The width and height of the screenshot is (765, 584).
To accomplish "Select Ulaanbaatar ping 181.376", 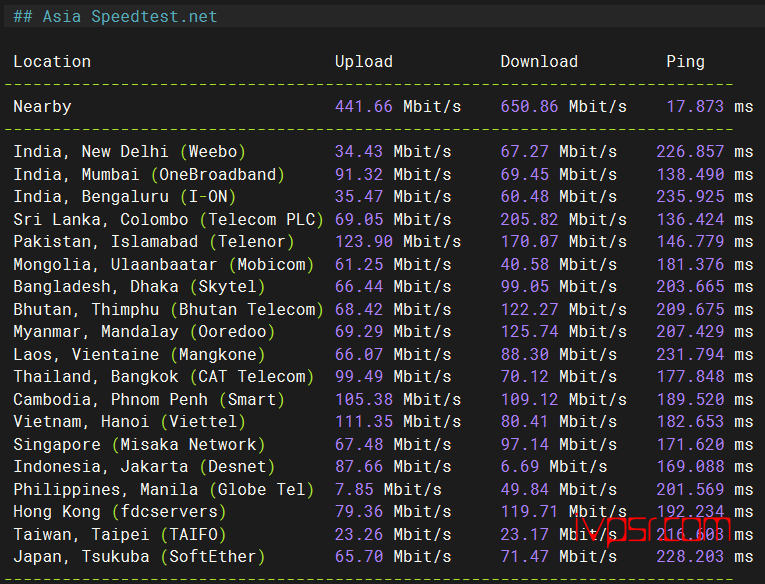I will [690, 264].
